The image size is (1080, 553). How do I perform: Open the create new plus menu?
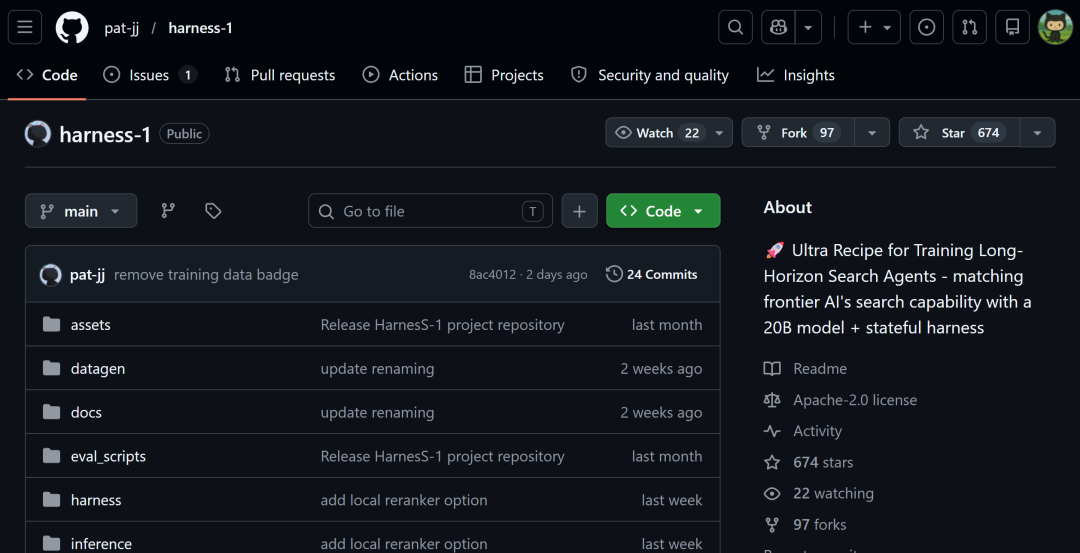click(874, 28)
